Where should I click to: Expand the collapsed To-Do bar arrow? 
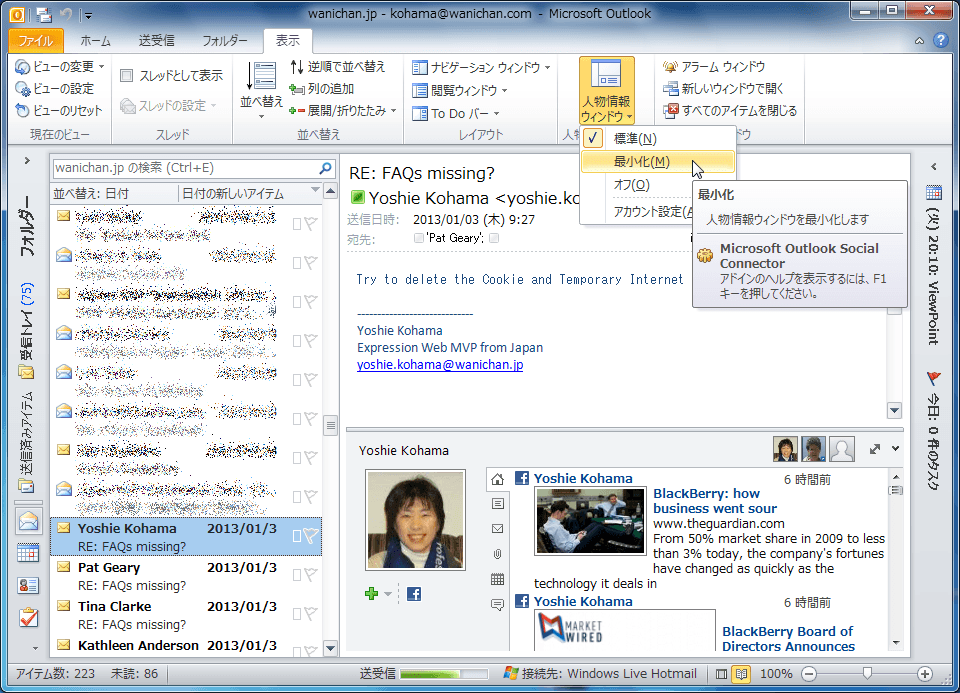click(934, 167)
